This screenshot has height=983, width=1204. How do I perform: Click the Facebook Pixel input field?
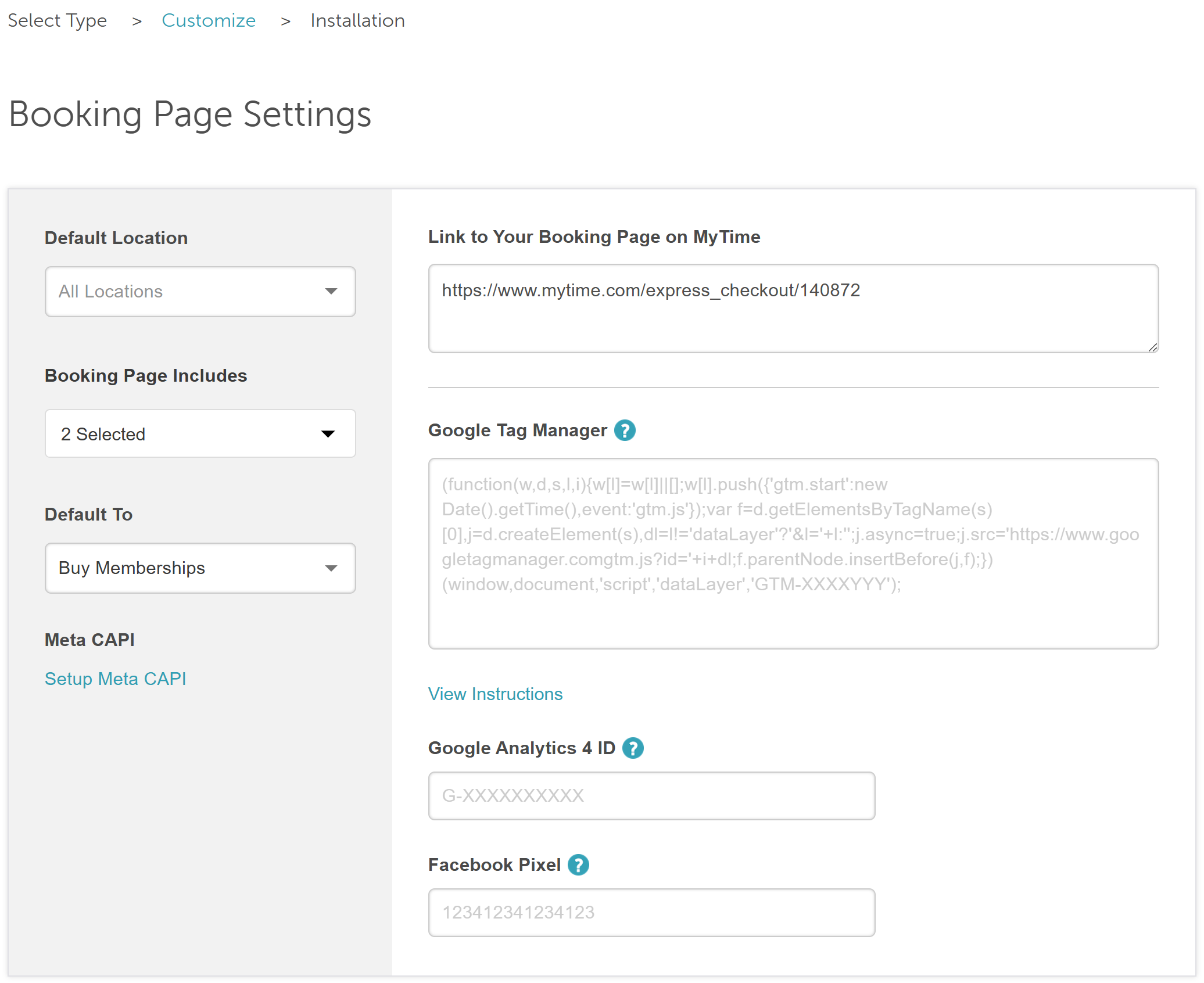[651, 913]
